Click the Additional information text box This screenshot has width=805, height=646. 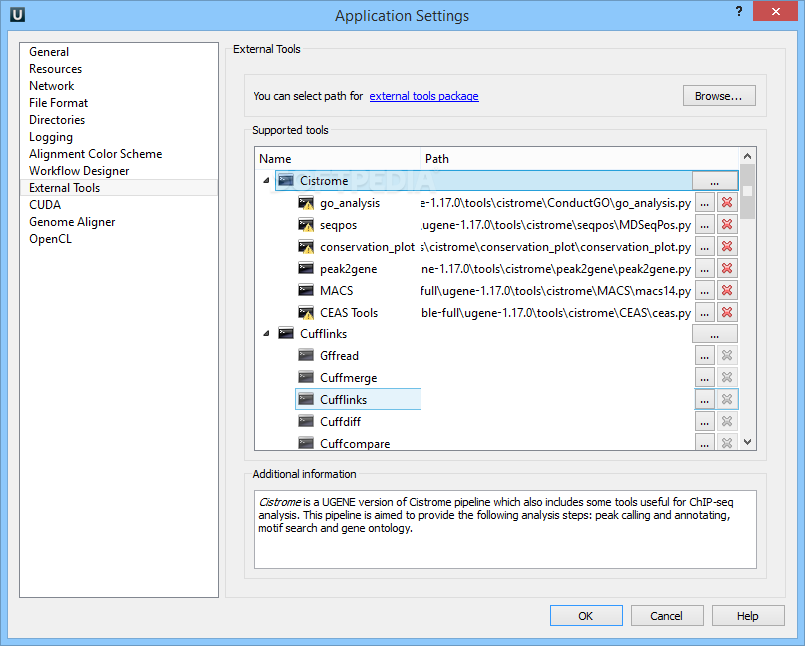coord(505,529)
